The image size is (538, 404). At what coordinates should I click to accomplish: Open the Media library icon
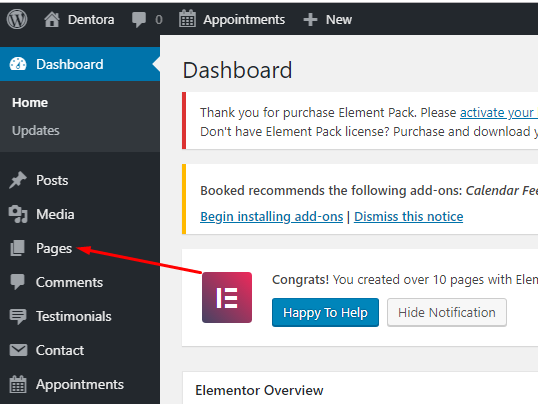[x=18, y=214]
